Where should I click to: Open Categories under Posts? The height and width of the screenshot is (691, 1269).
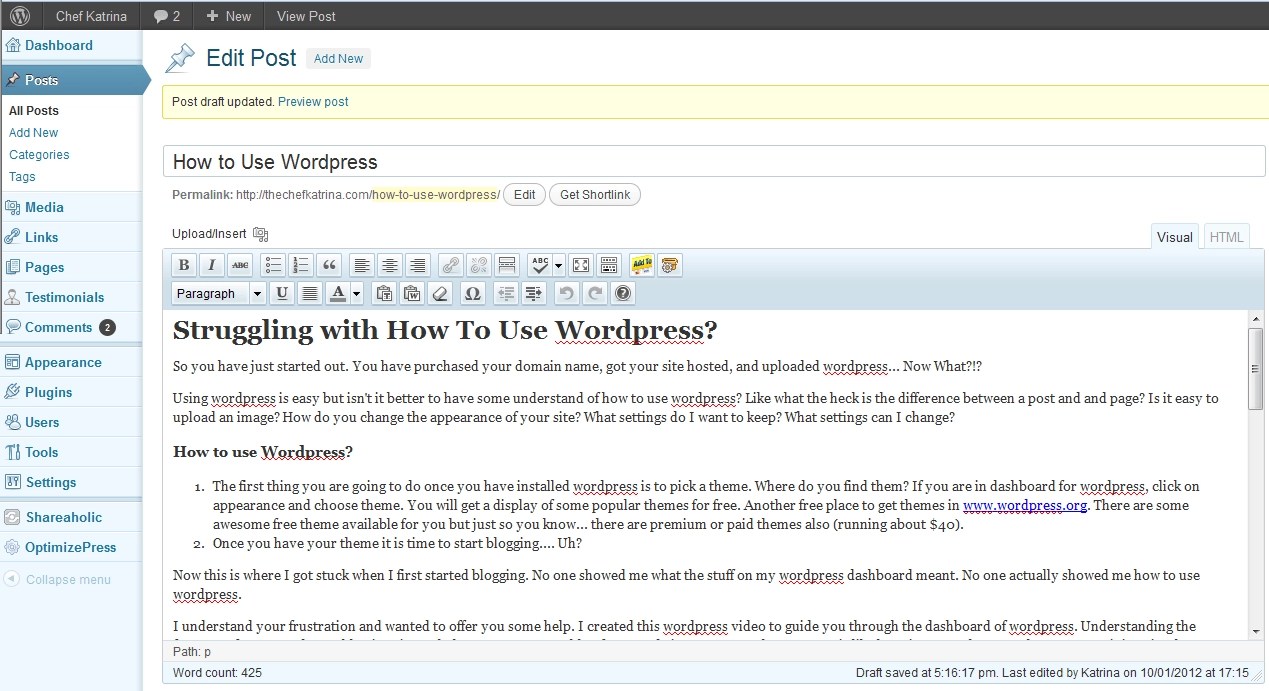39,155
